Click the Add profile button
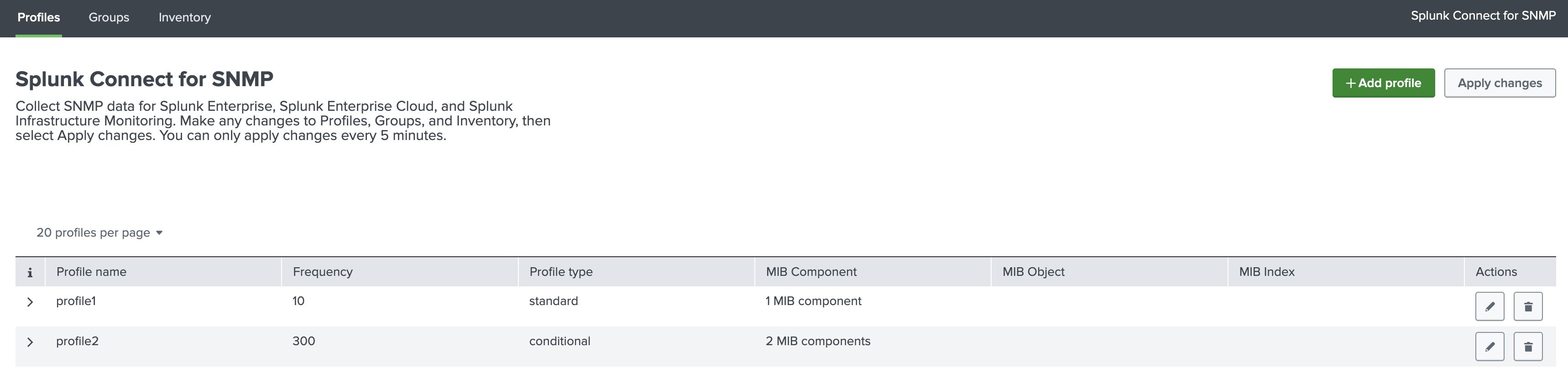The image size is (1568, 373). (1383, 83)
